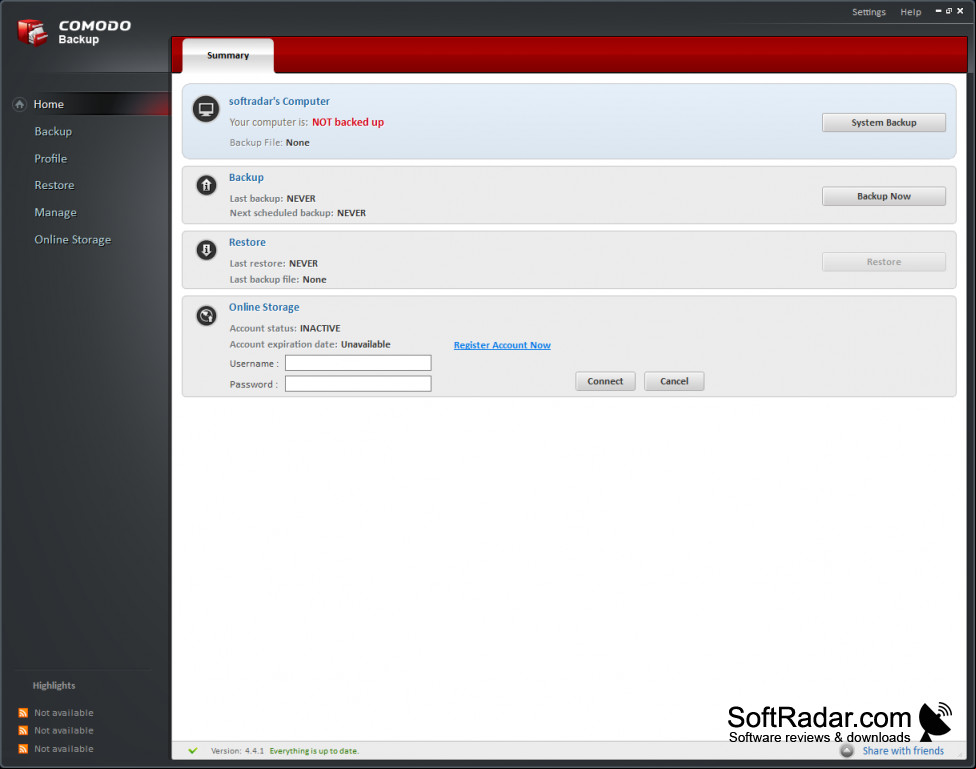Click the Online Storage section heading
976x769 pixels.
coord(264,307)
